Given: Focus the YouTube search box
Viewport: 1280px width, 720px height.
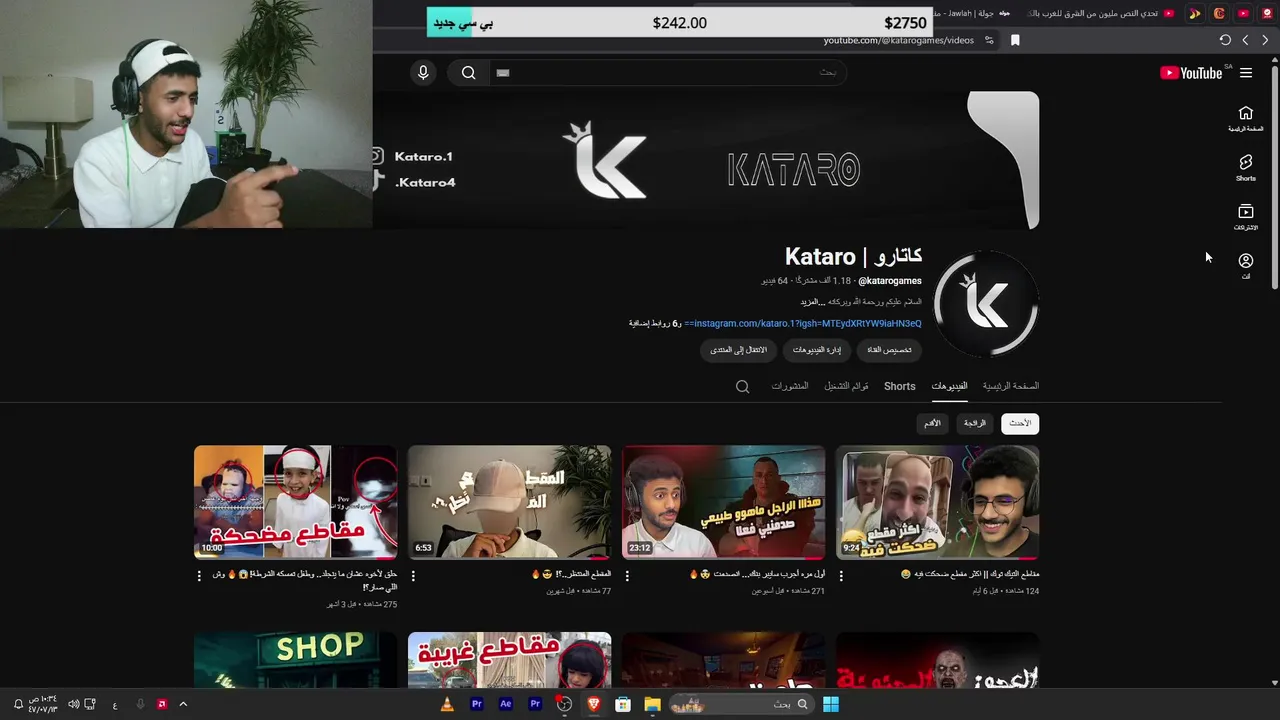Looking at the screenshot, I should [x=667, y=72].
